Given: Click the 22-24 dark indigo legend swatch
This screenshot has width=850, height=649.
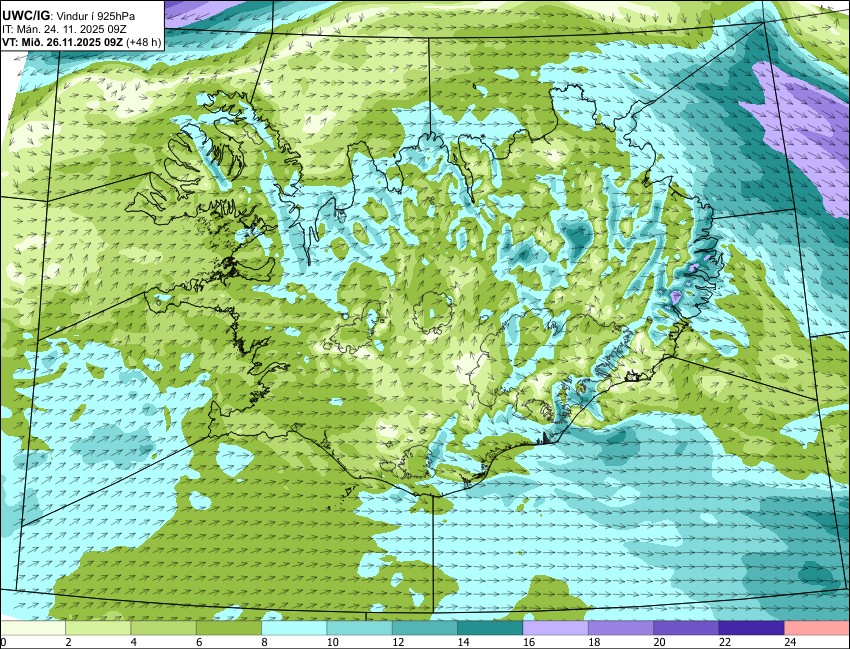Looking at the screenshot, I should tap(751, 628).
